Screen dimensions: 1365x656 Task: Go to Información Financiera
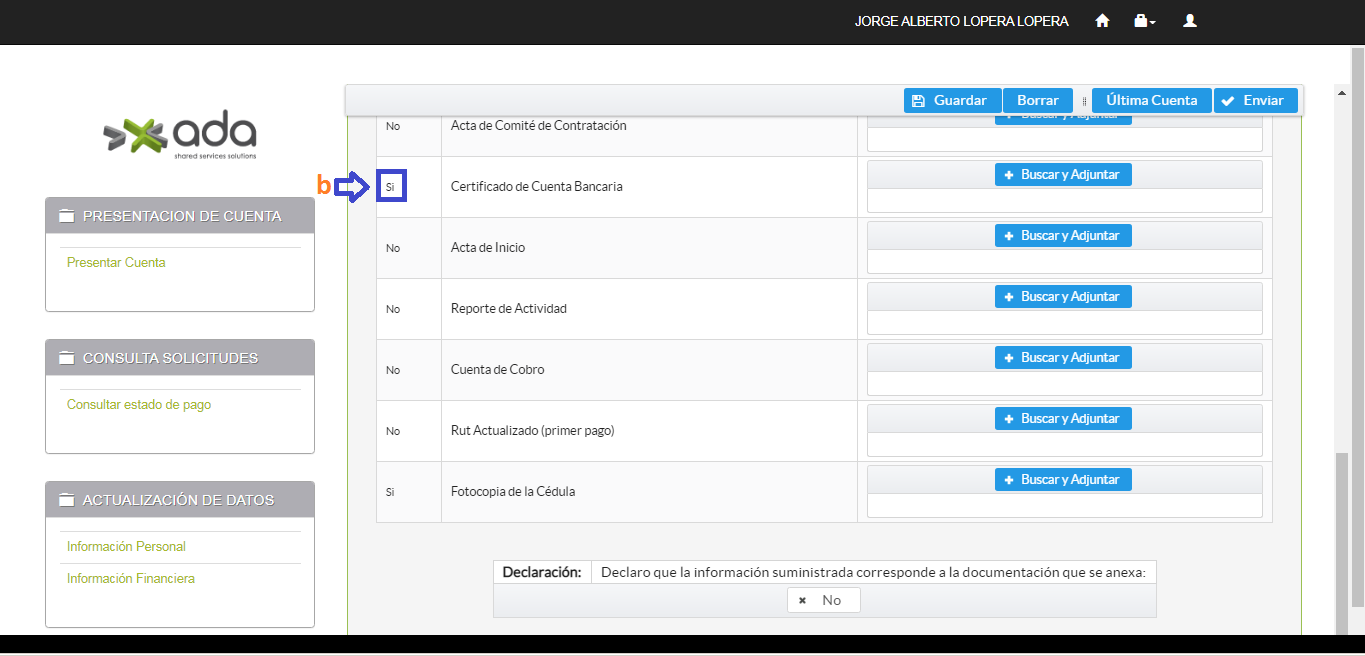130,579
